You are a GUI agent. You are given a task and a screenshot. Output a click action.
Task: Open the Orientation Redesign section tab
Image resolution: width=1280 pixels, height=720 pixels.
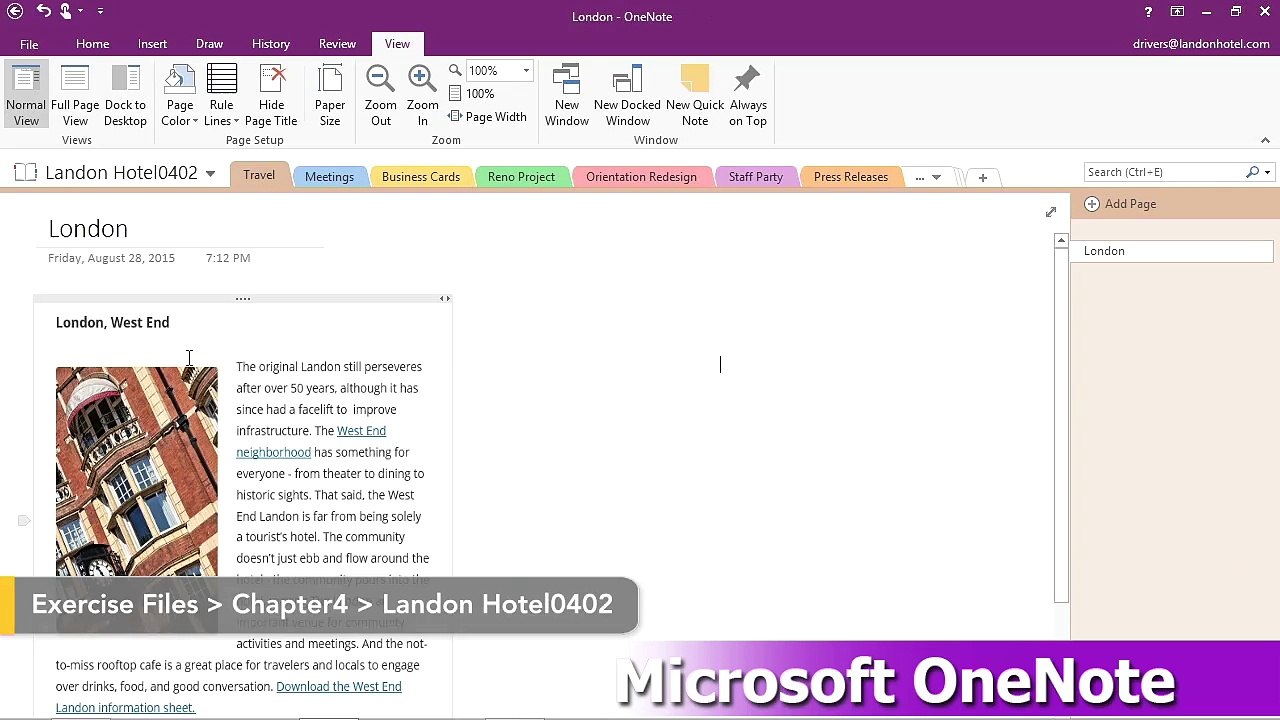(641, 177)
